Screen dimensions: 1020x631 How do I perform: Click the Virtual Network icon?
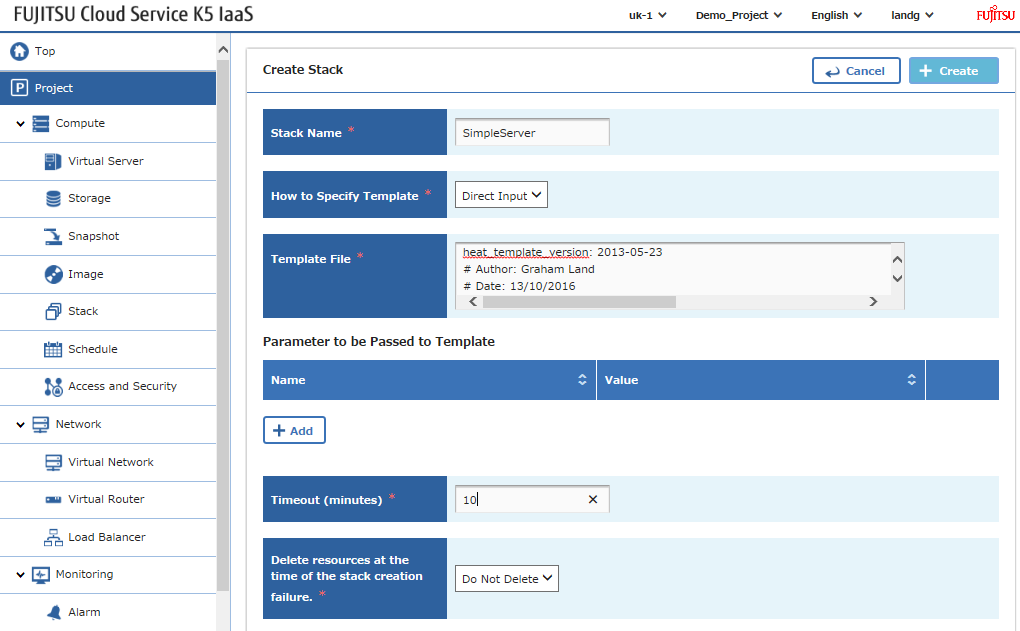53,463
